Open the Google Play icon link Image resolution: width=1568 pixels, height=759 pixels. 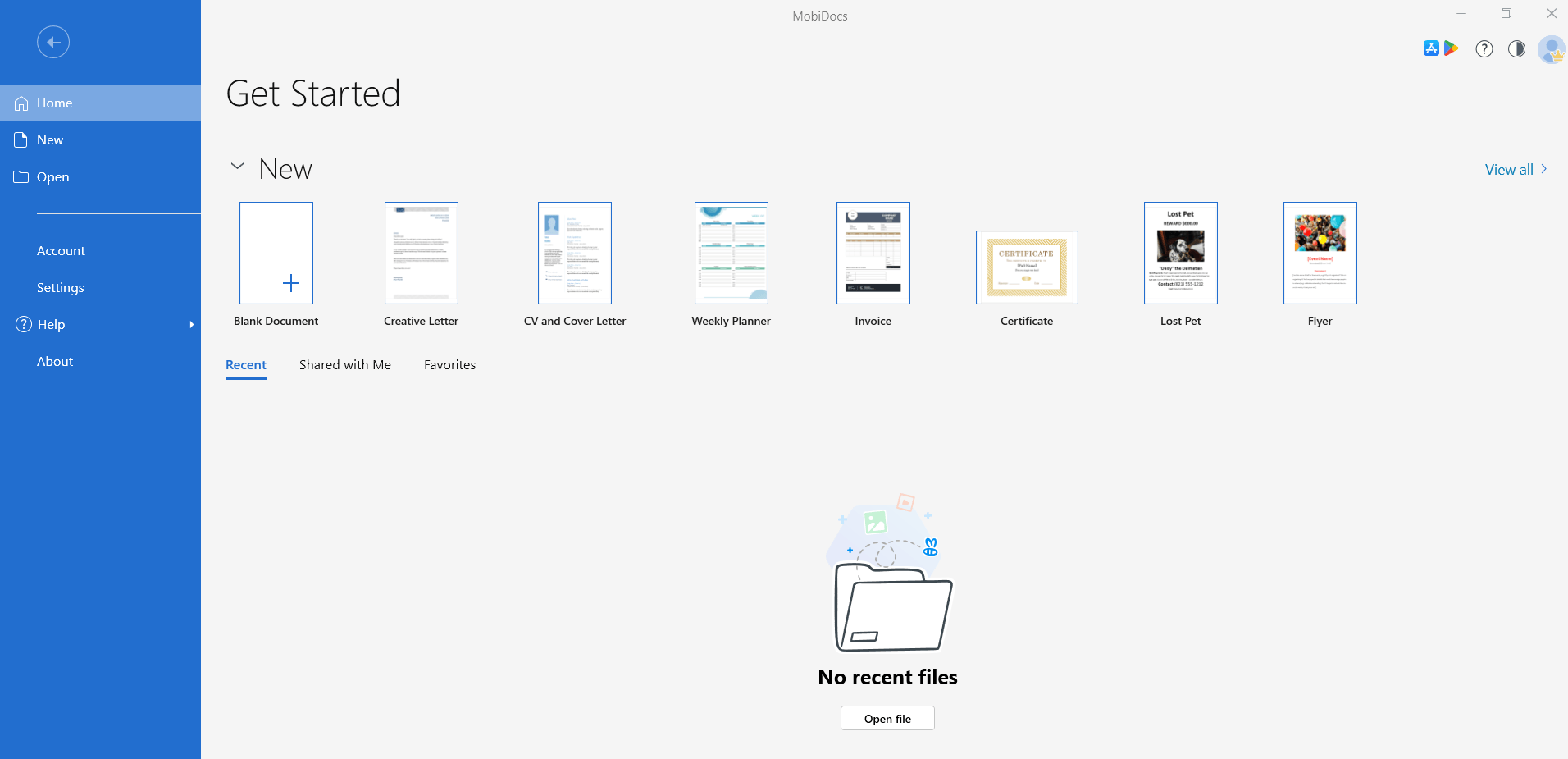pyautogui.click(x=1451, y=48)
